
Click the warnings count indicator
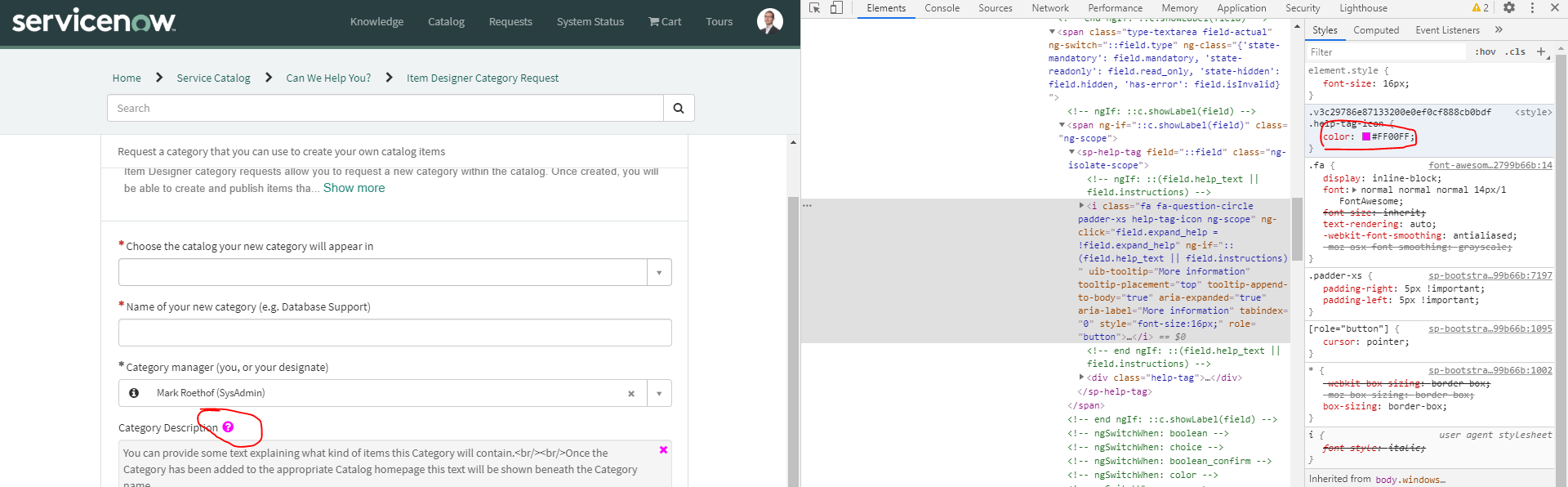click(1481, 7)
